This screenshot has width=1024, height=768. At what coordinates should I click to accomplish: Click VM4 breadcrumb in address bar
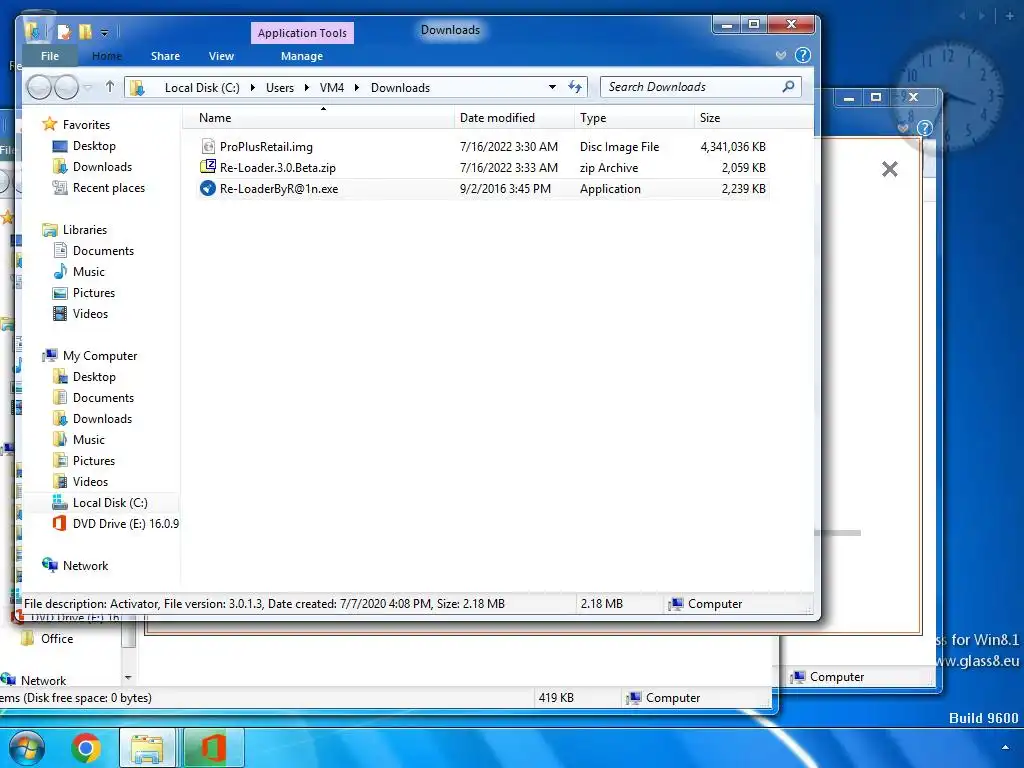point(332,88)
